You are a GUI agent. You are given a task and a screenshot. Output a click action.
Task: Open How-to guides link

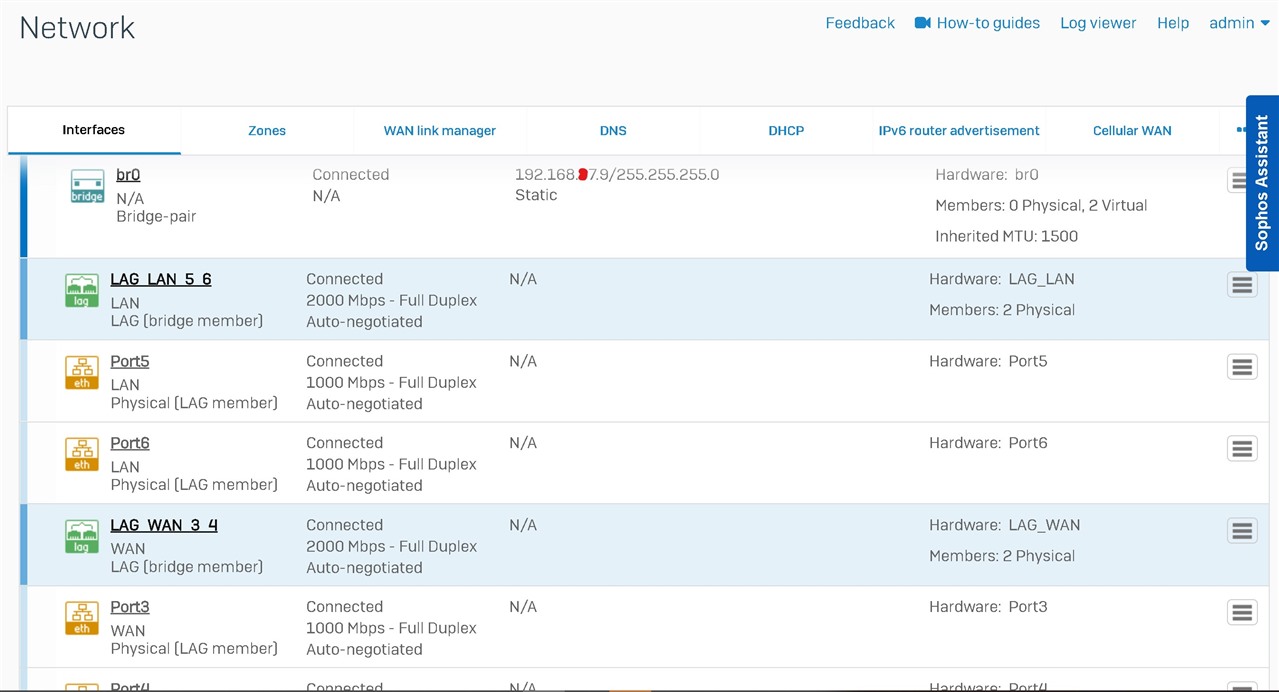coord(988,23)
